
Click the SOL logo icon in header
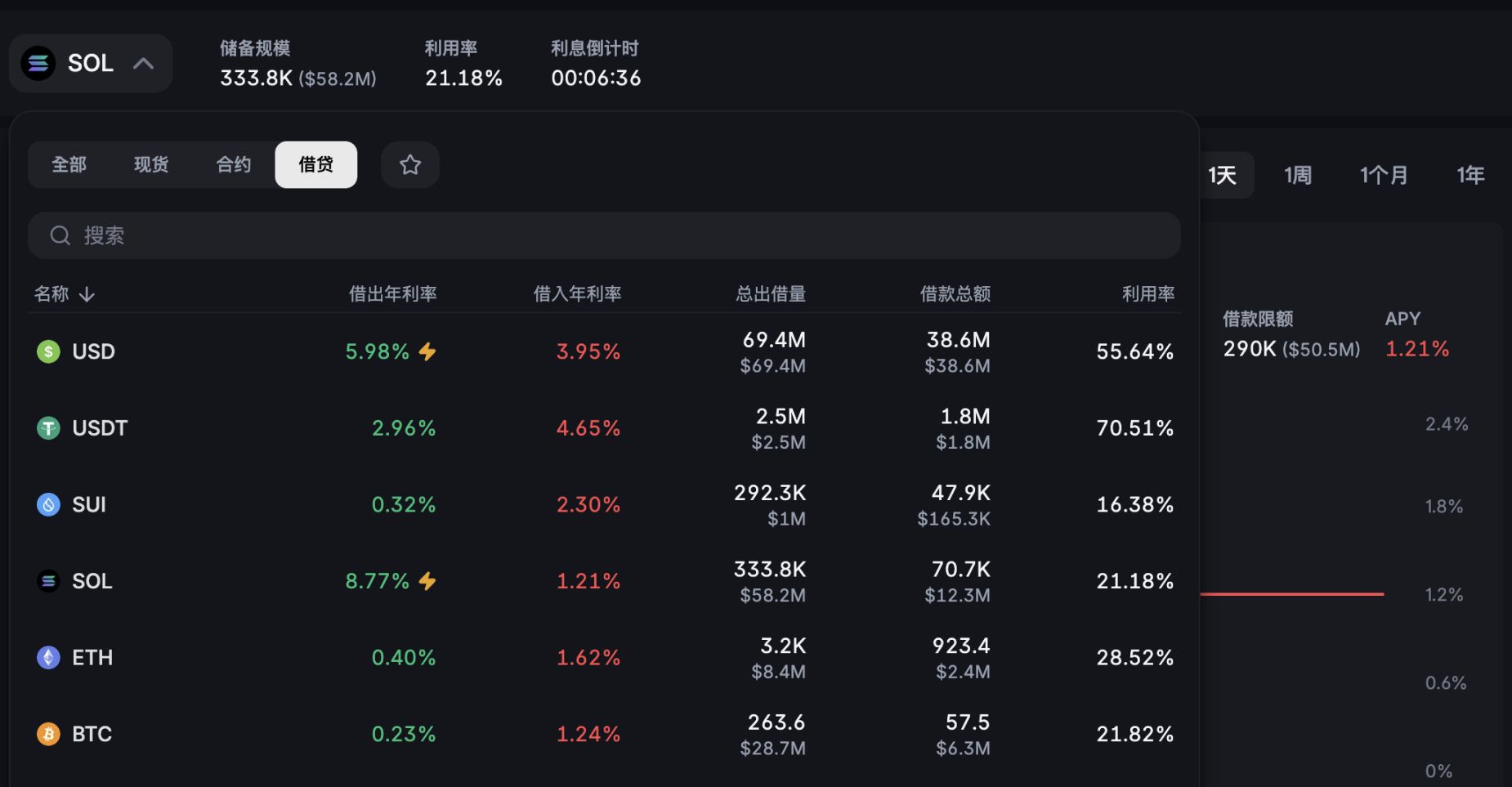coord(38,64)
